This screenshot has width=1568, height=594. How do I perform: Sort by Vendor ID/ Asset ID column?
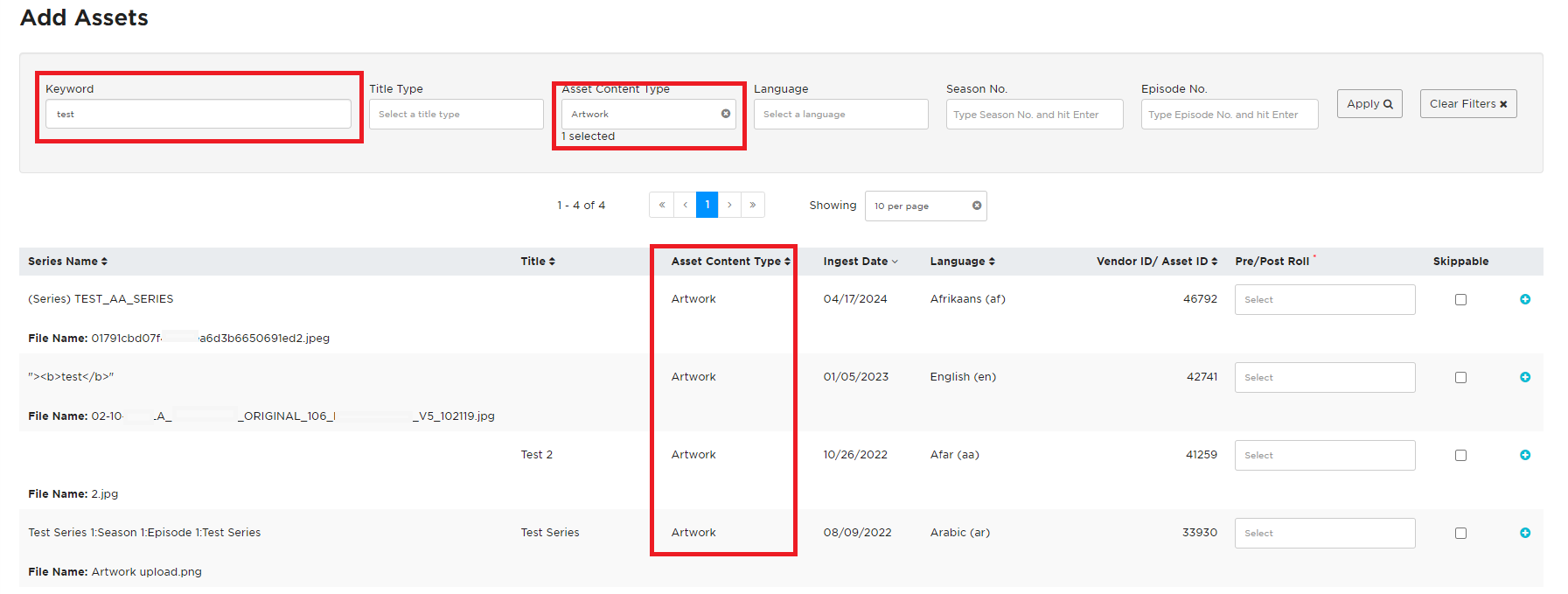tap(1157, 262)
